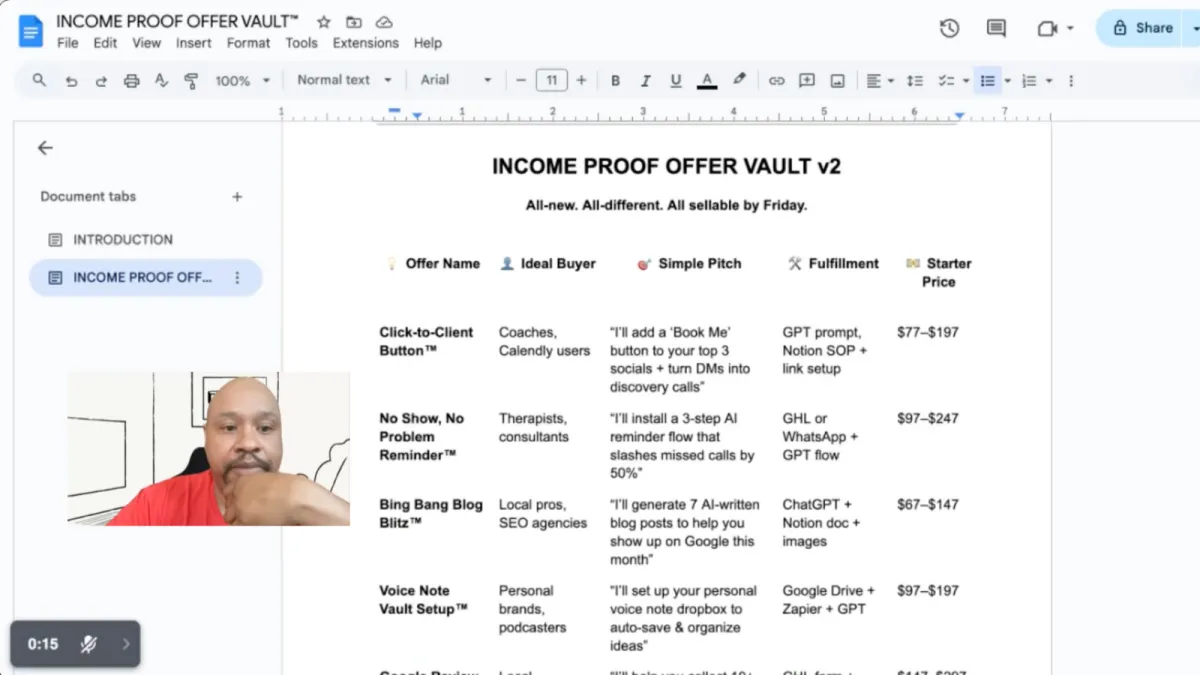
Task: Open version history clock icon
Action: point(949,29)
